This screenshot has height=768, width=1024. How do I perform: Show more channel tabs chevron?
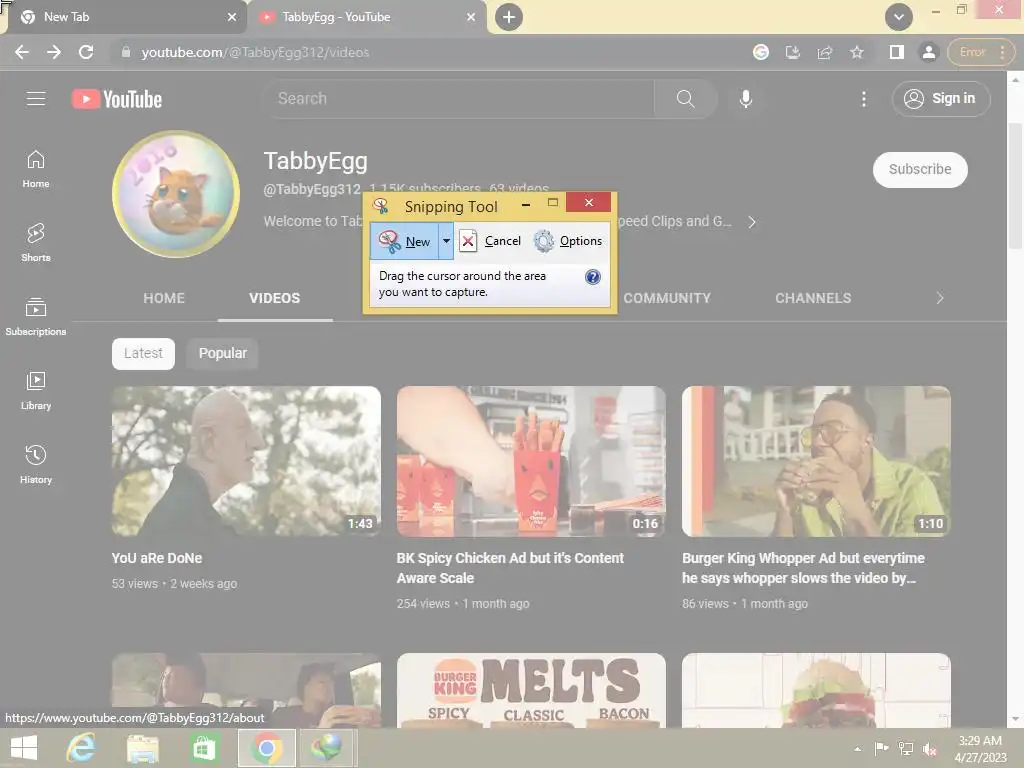(x=940, y=298)
